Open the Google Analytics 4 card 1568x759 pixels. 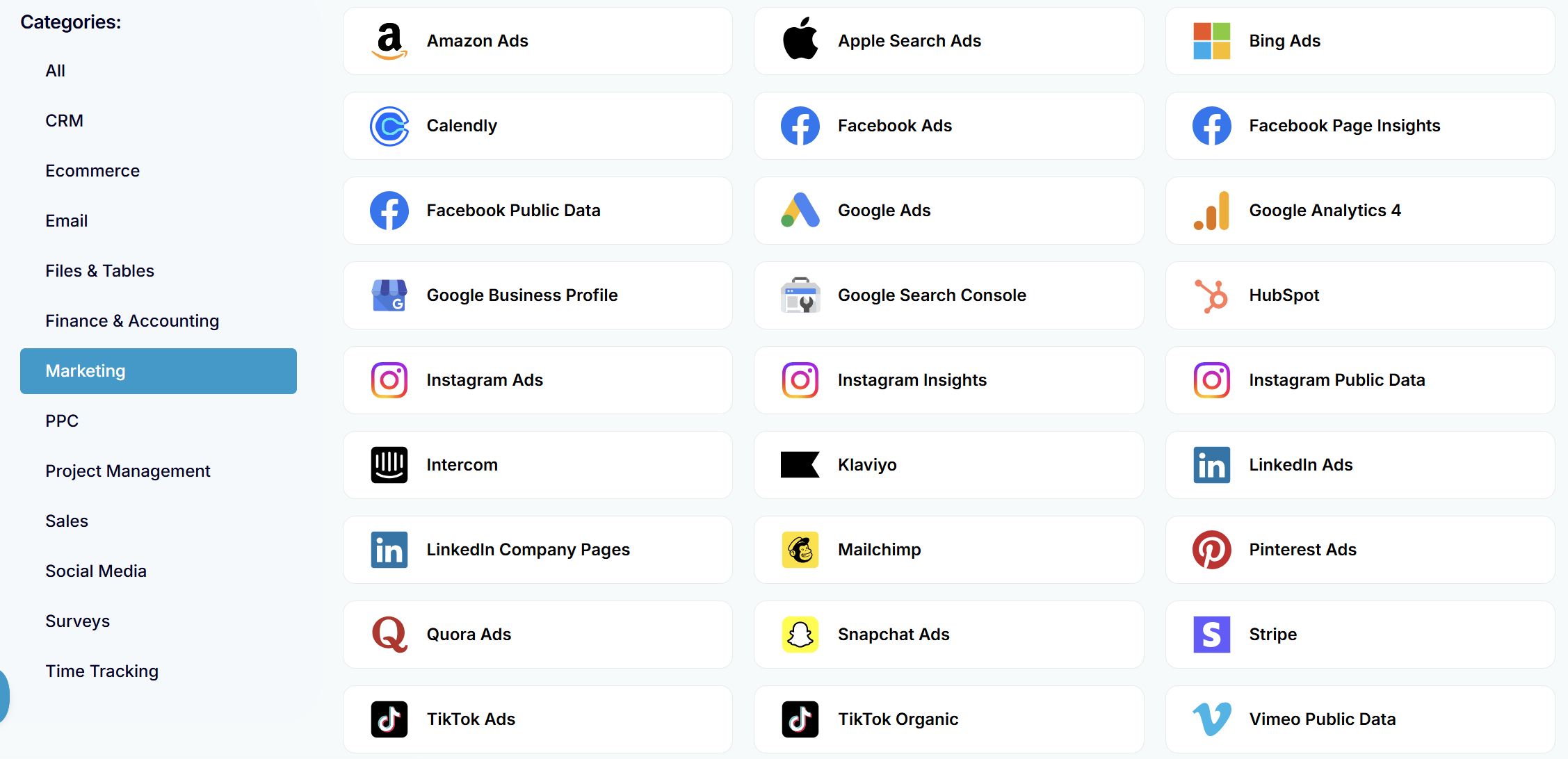point(1360,211)
